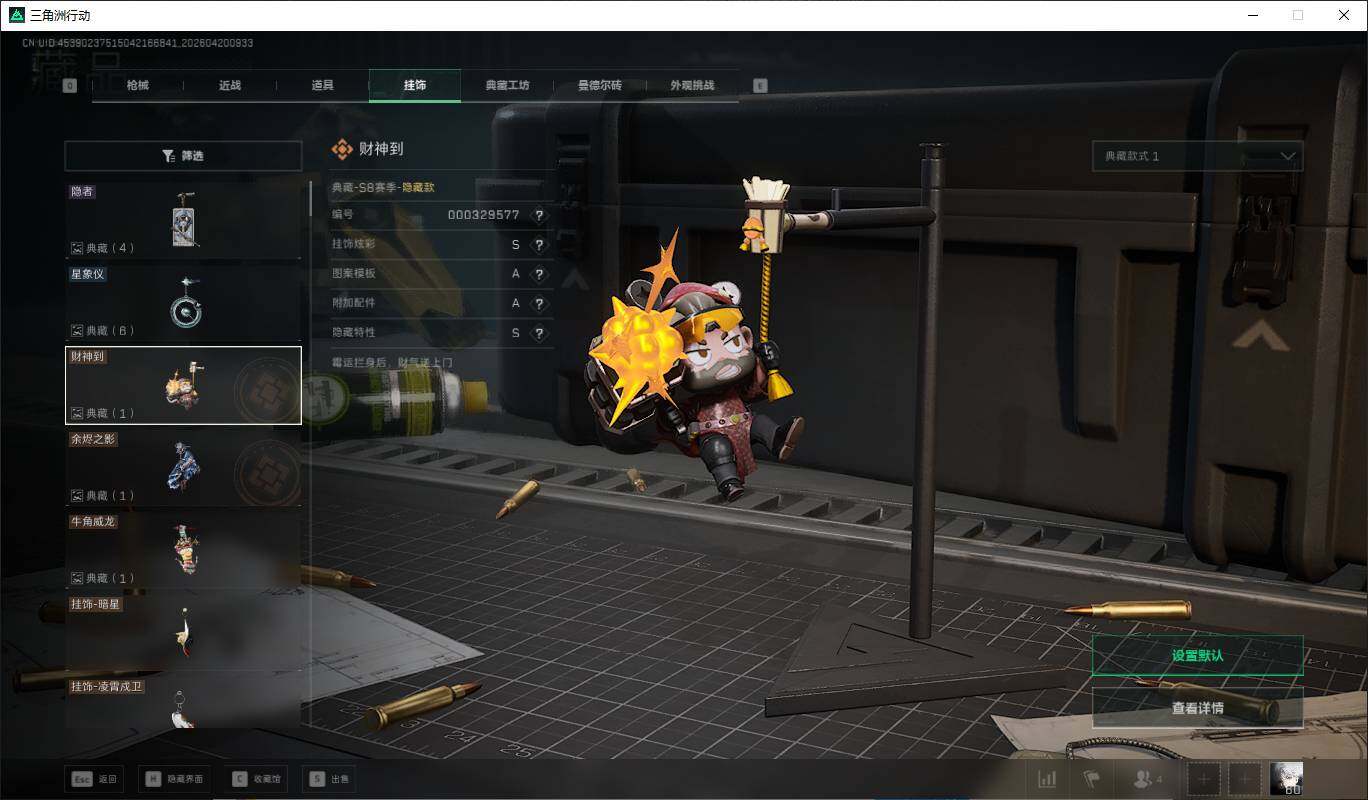Screen dimensions: 1368x800
Task: Click the 典藏 icon under 财神到
Action: pyautogui.click(x=76, y=413)
